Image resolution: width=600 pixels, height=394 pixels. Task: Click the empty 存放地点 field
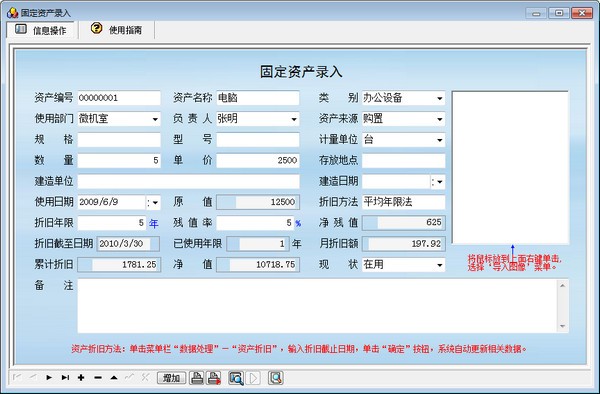(404, 161)
